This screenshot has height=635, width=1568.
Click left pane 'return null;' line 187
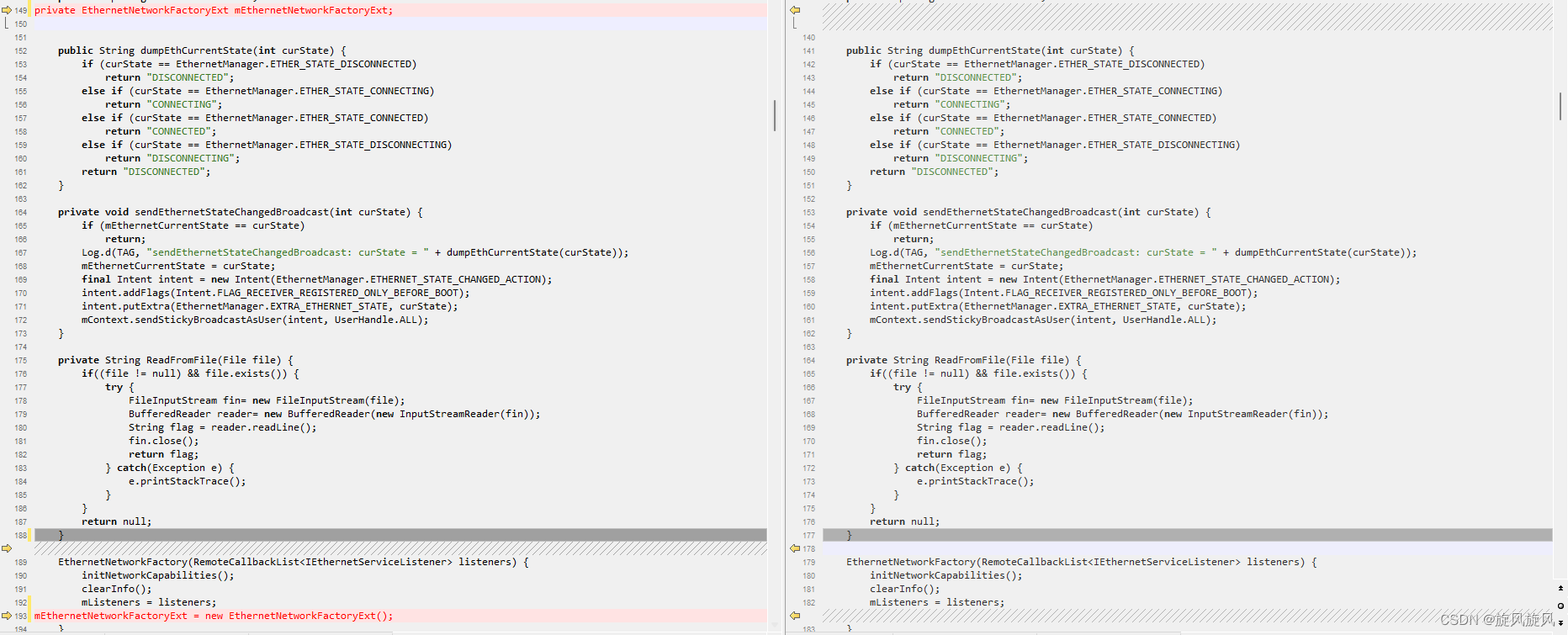tap(117, 521)
